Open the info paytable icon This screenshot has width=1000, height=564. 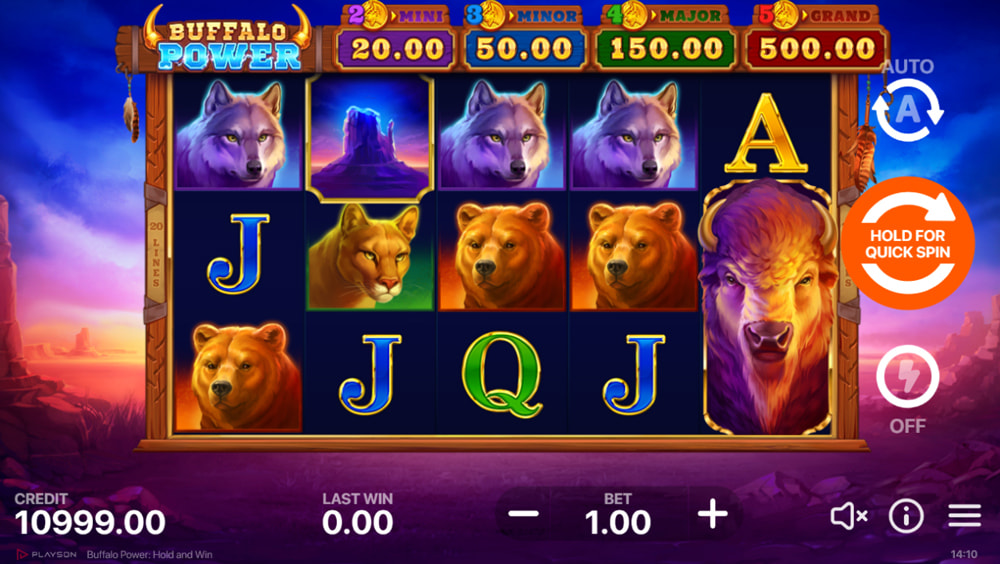(x=906, y=515)
